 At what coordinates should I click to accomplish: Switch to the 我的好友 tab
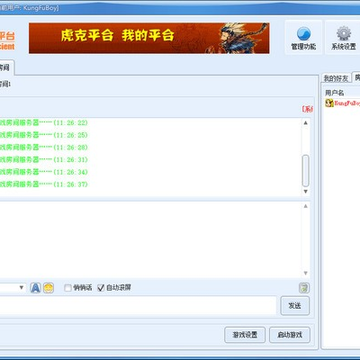[x=336, y=78]
